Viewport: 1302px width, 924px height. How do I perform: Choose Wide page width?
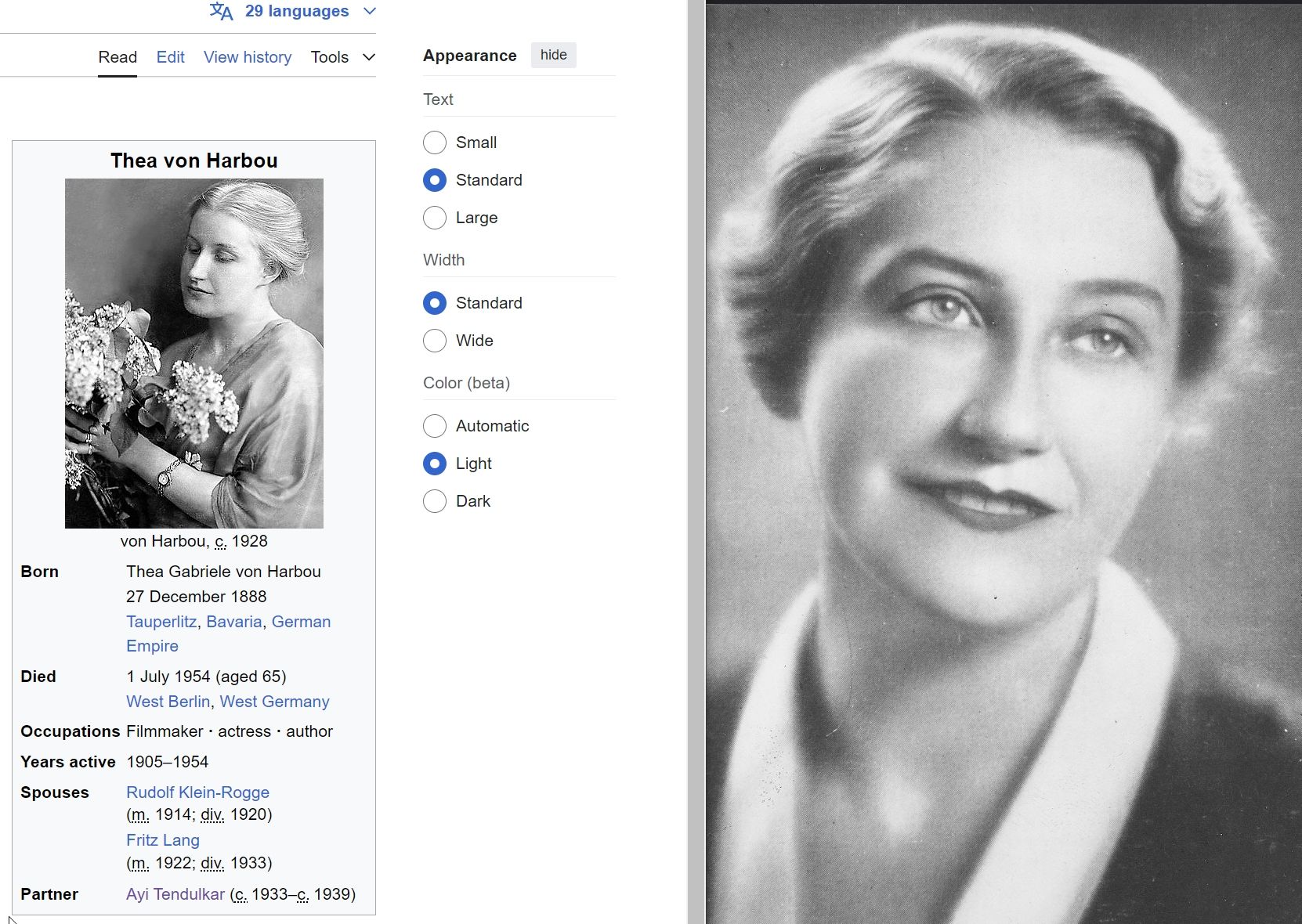[x=435, y=341]
